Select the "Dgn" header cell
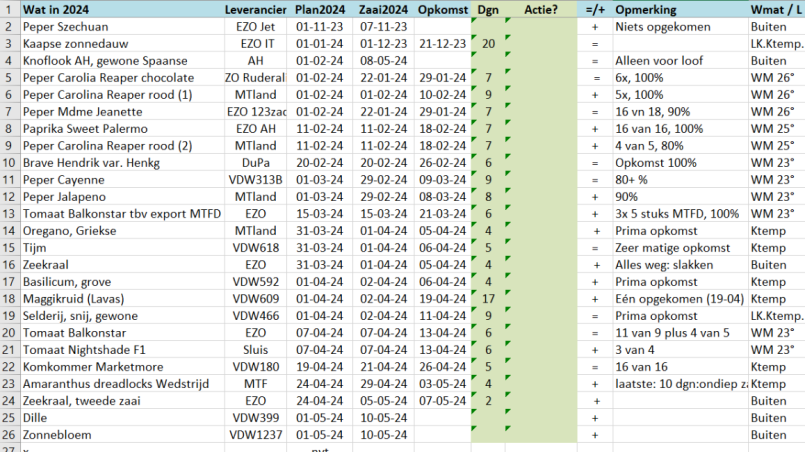 tap(488, 9)
